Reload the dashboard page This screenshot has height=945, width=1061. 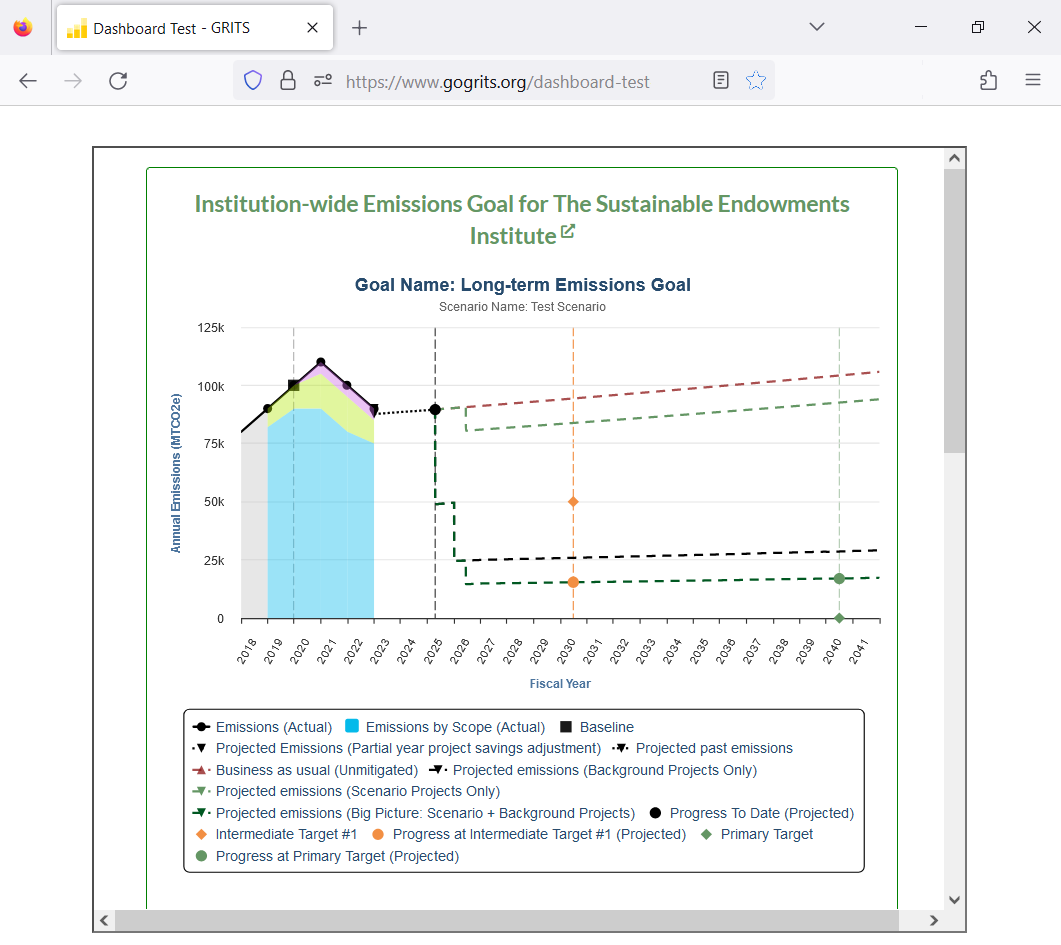pyautogui.click(x=118, y=81)
